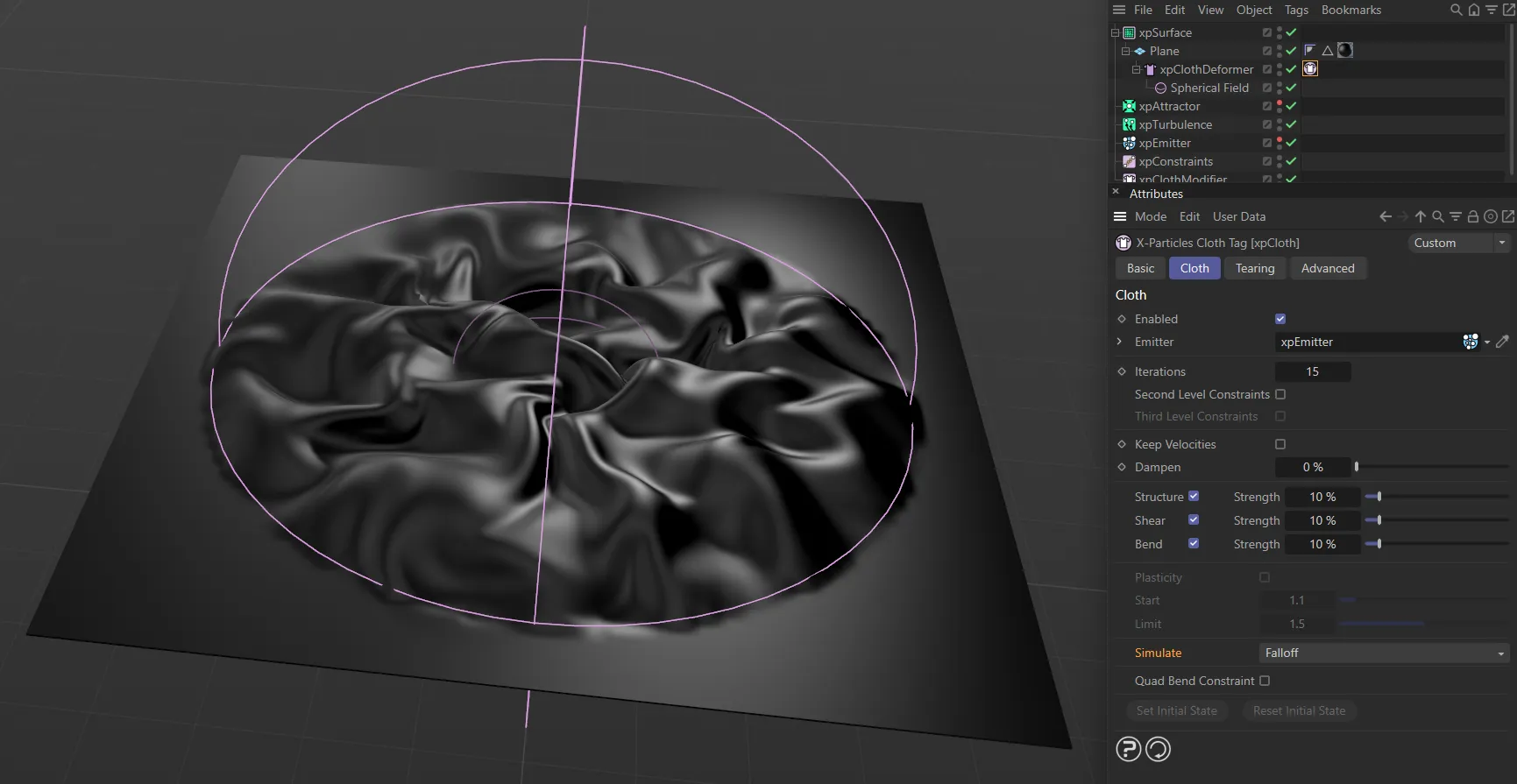Select the xpTurbulence object icon
This screenshot has height=784, width=1517.
pos(1130,124)
